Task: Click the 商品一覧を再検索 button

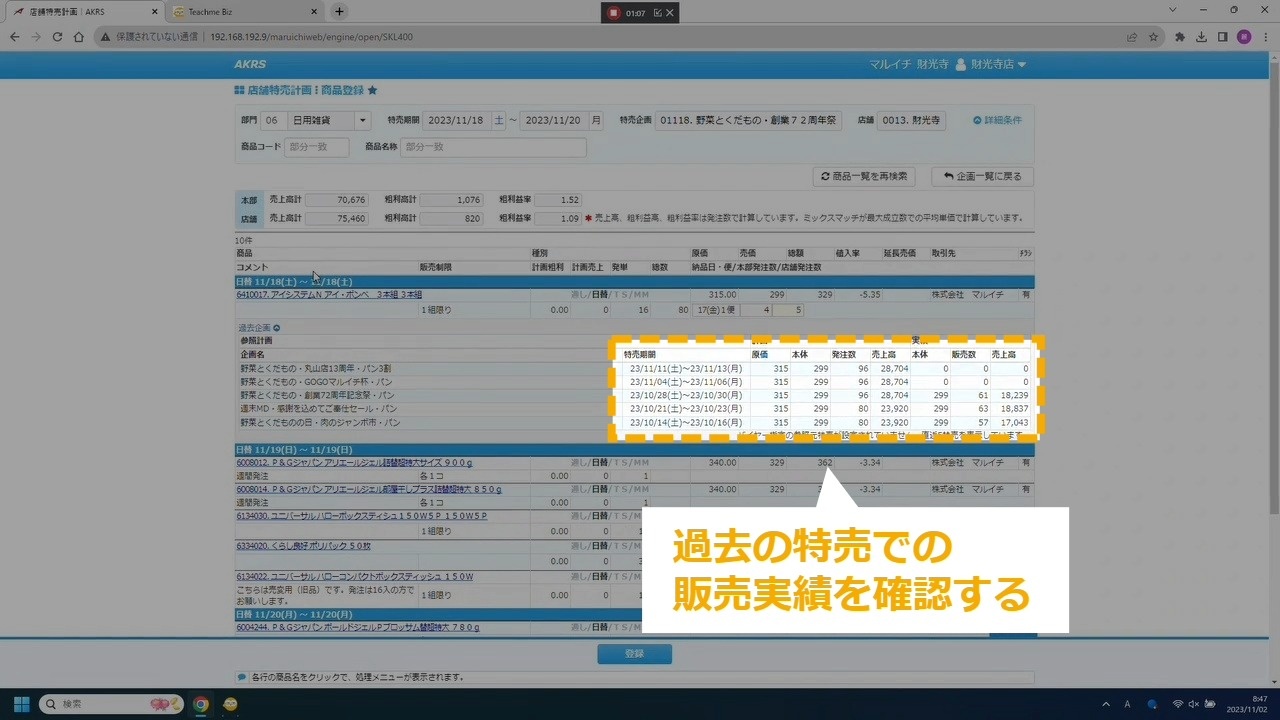Action: click(x=864, y=176)
